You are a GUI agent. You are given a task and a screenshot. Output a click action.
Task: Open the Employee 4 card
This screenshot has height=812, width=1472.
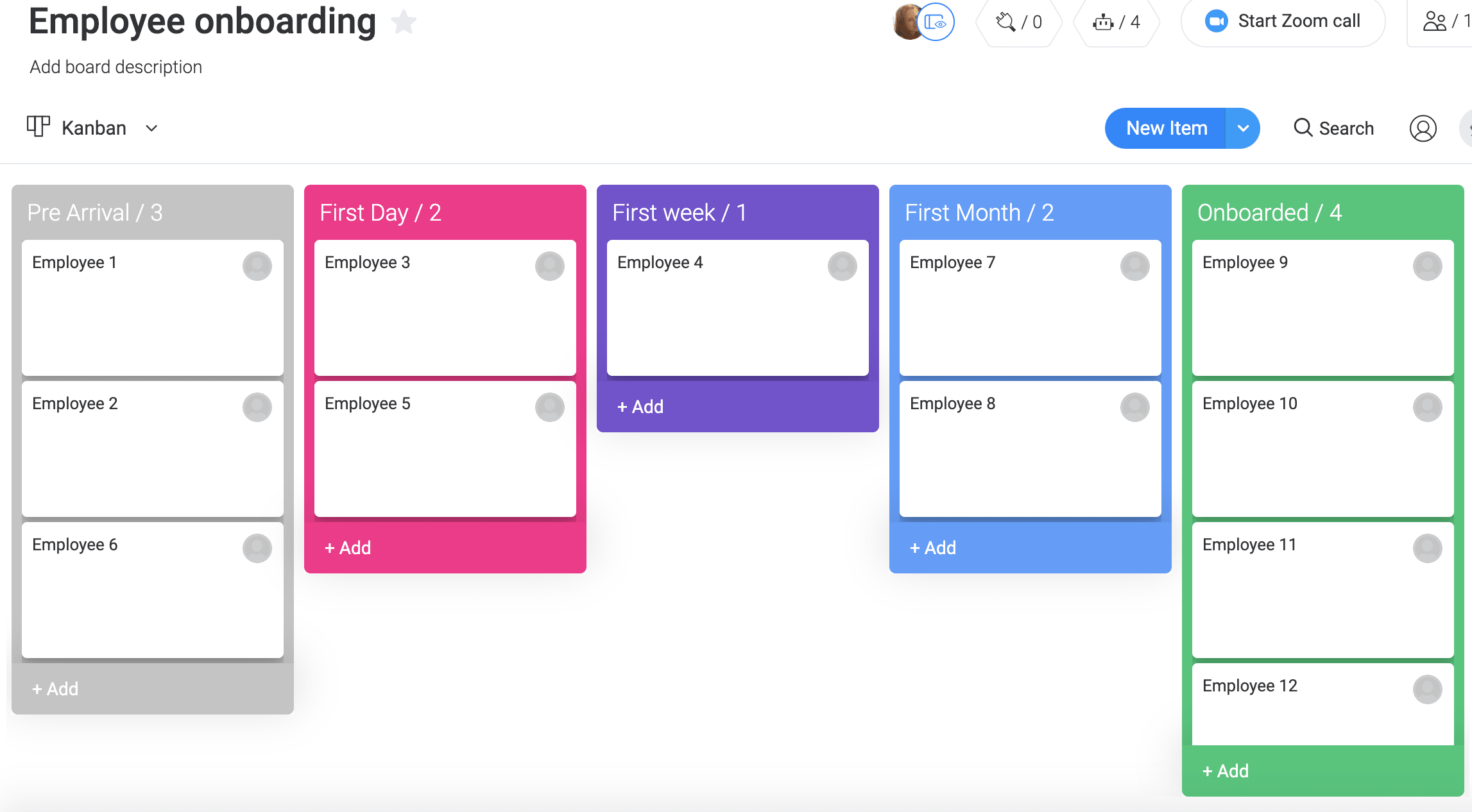[x=738, y=308]
